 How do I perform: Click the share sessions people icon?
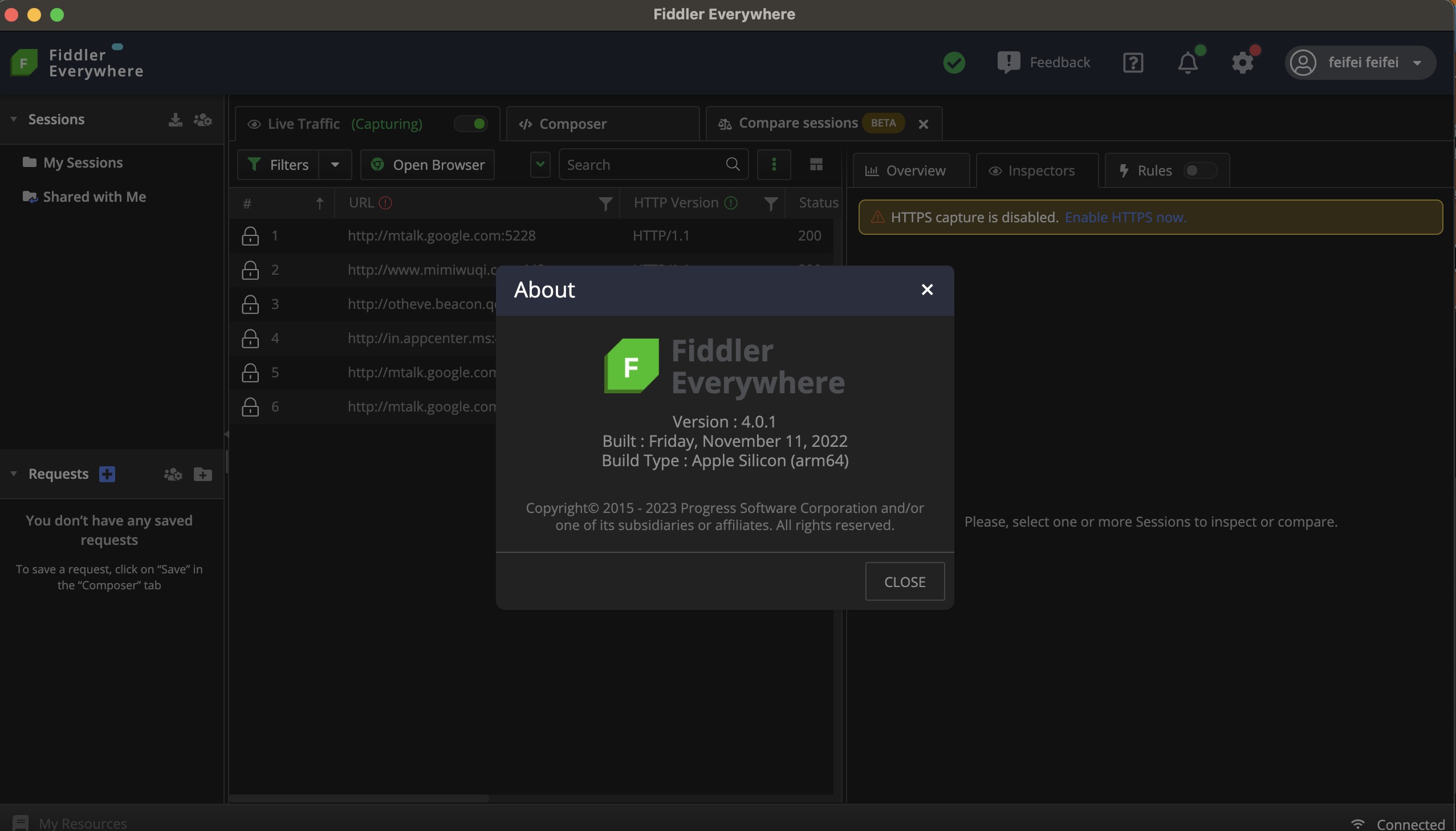(x=202, y=119)
